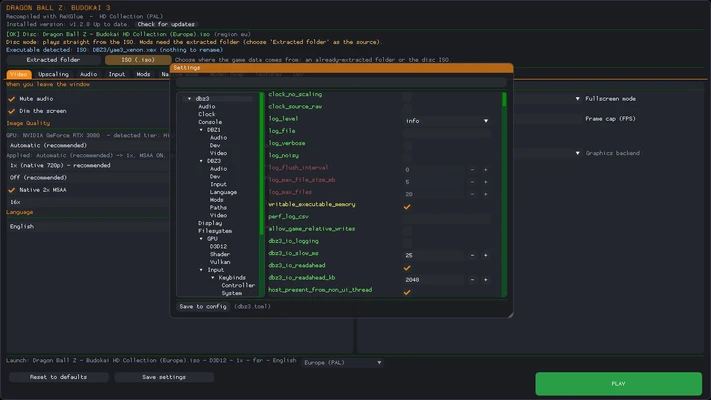Viewport: 711px width, 400px height.
Task: Uncheck dbz3_io_readahead option
Action: pos(407,268)
